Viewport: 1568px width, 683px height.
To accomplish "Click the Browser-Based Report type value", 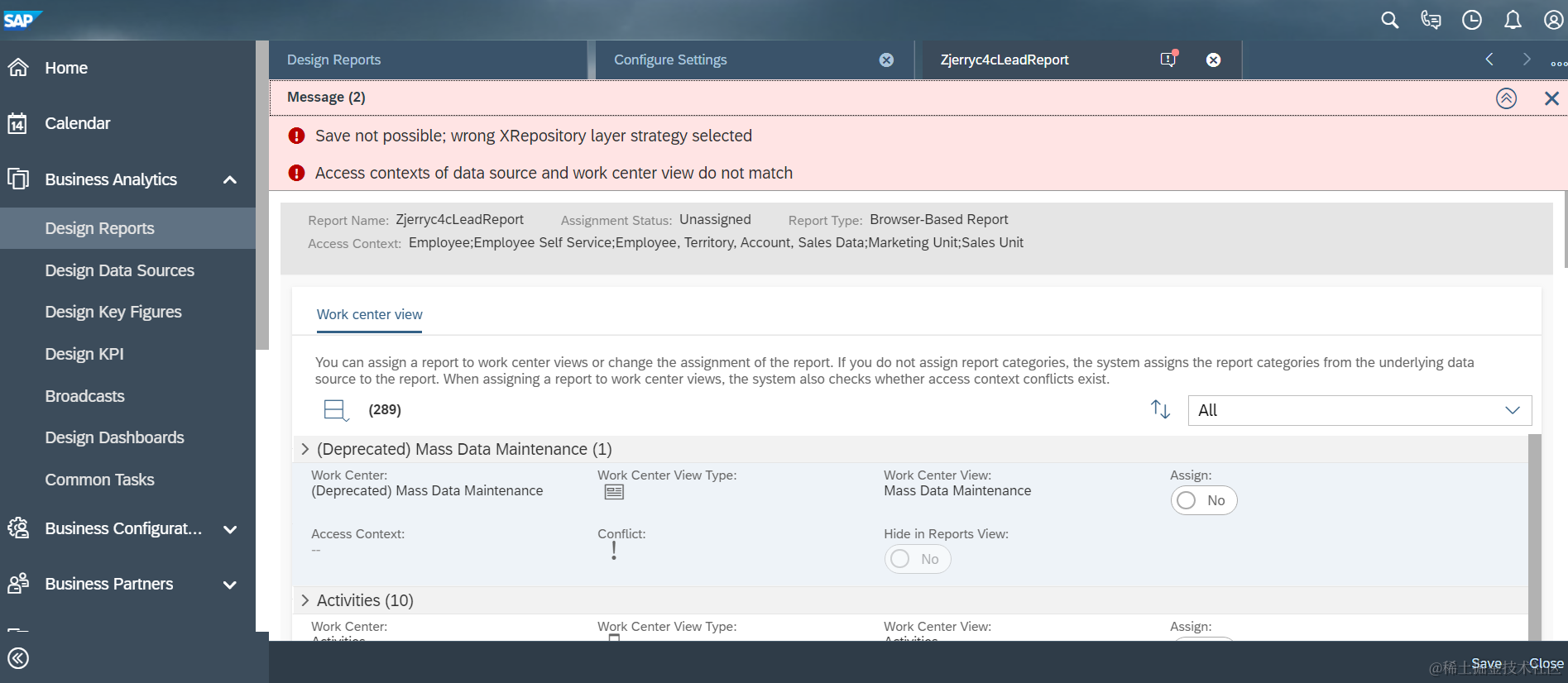I will click(939, 219).
